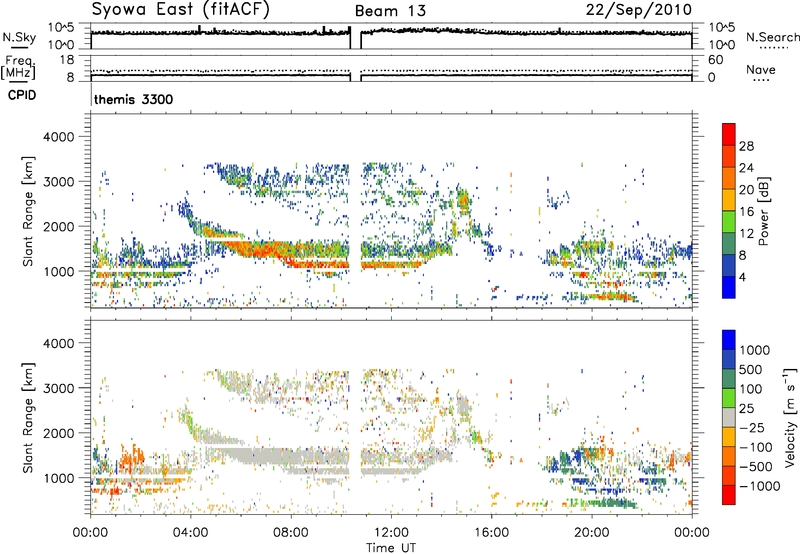Click the '20:00' time axis label
Screen dimensions: 800x554
(x=592, y=533)
